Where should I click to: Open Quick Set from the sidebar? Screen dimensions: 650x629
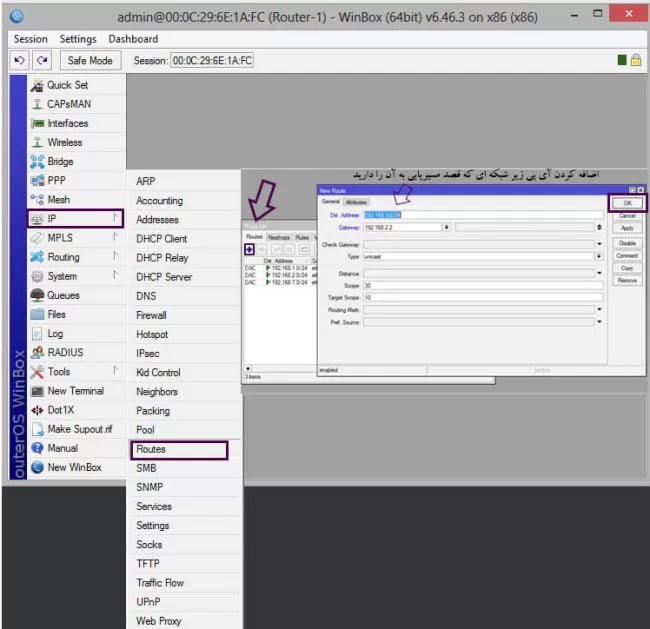point(66,85)
